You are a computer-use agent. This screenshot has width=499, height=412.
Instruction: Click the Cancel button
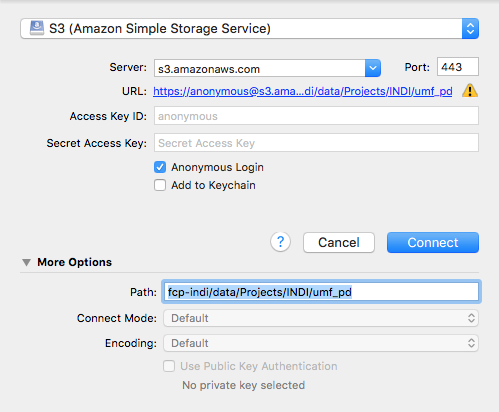[x=339, y=242]
